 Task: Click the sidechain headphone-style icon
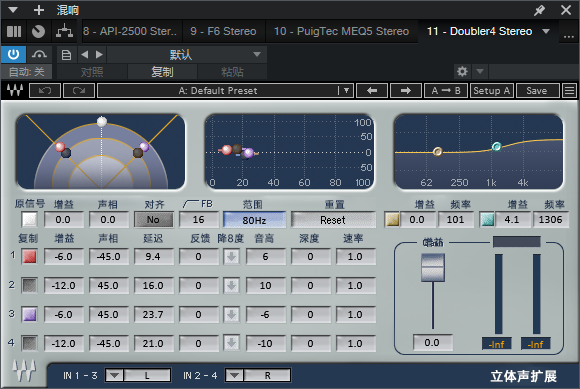coord(39,55)
